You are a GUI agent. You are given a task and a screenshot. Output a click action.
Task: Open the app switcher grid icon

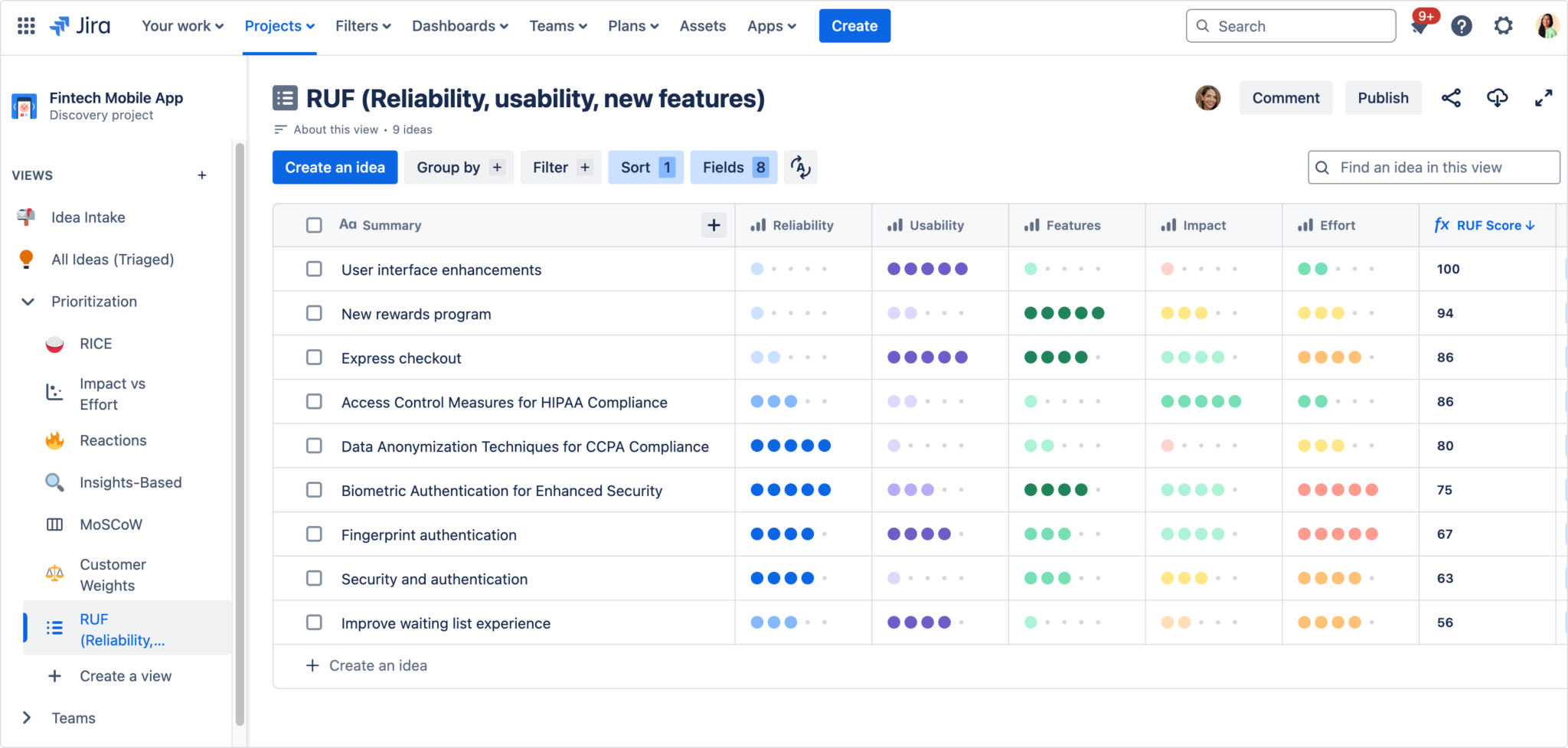(x=26, y=26)
